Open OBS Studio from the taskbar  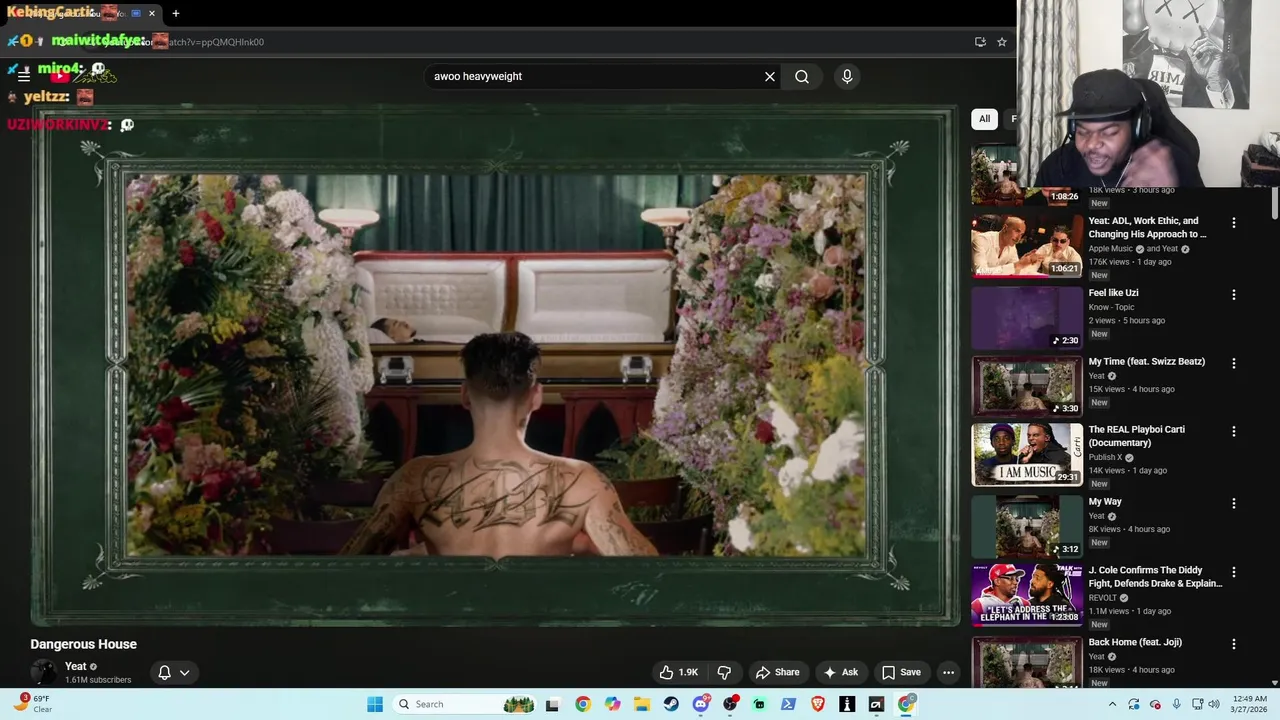730,704
